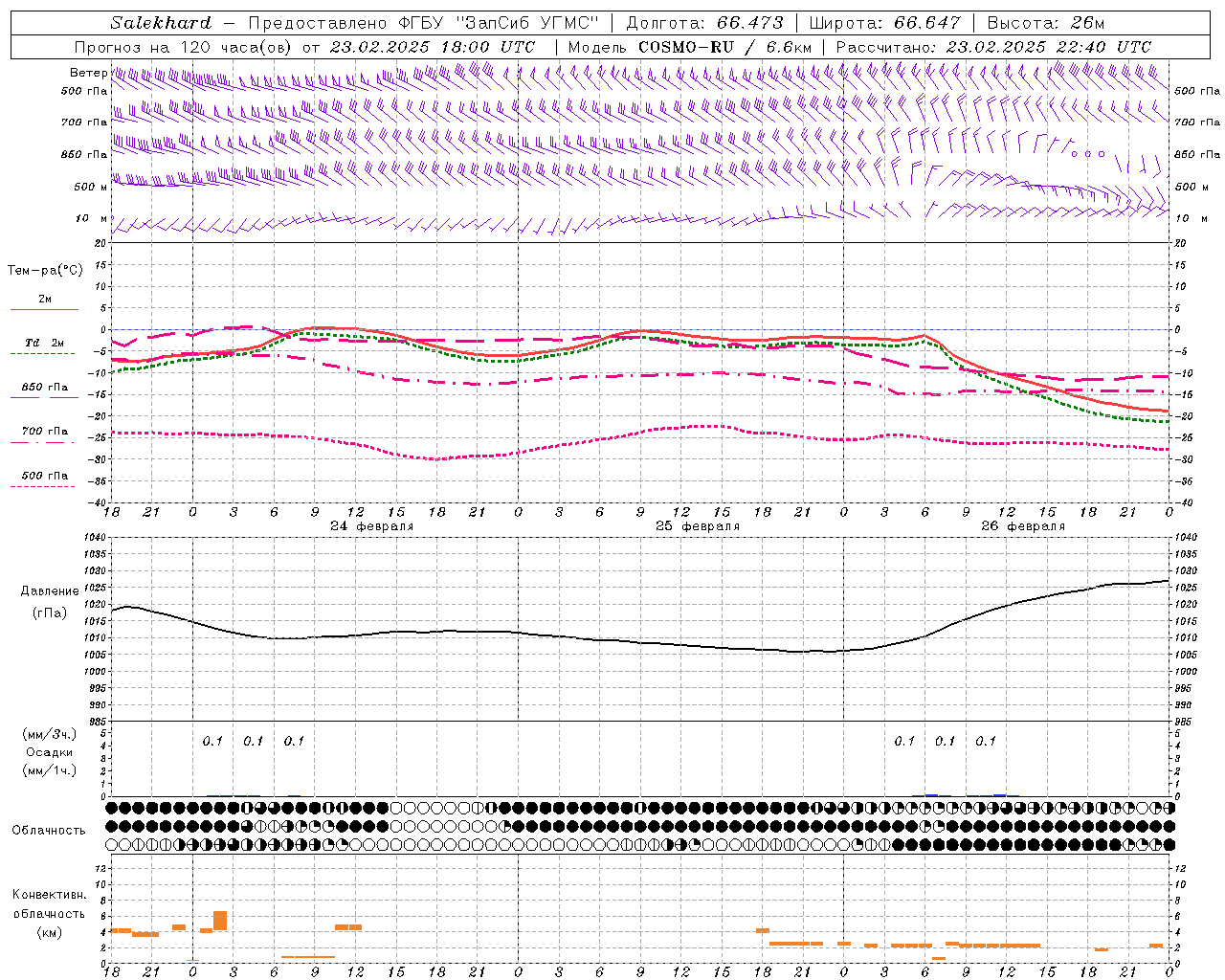Screen dimensions: 1225x980
Task: Click the "500 м" wind level label on left
Action: pyautogui.click(x=90, y=187)
